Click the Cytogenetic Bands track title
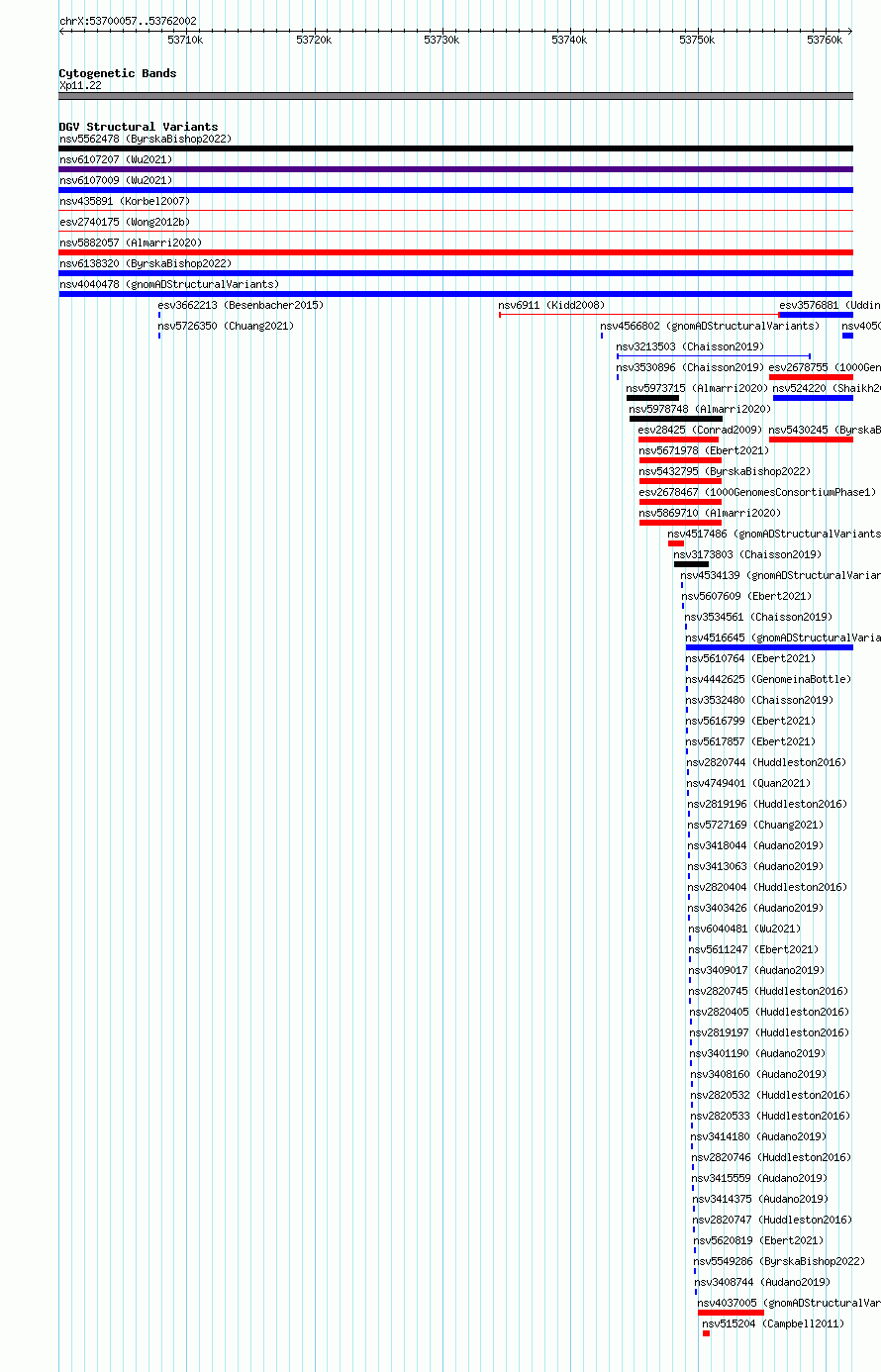This screenshot has height=1372, width=881. pos(118,73)
